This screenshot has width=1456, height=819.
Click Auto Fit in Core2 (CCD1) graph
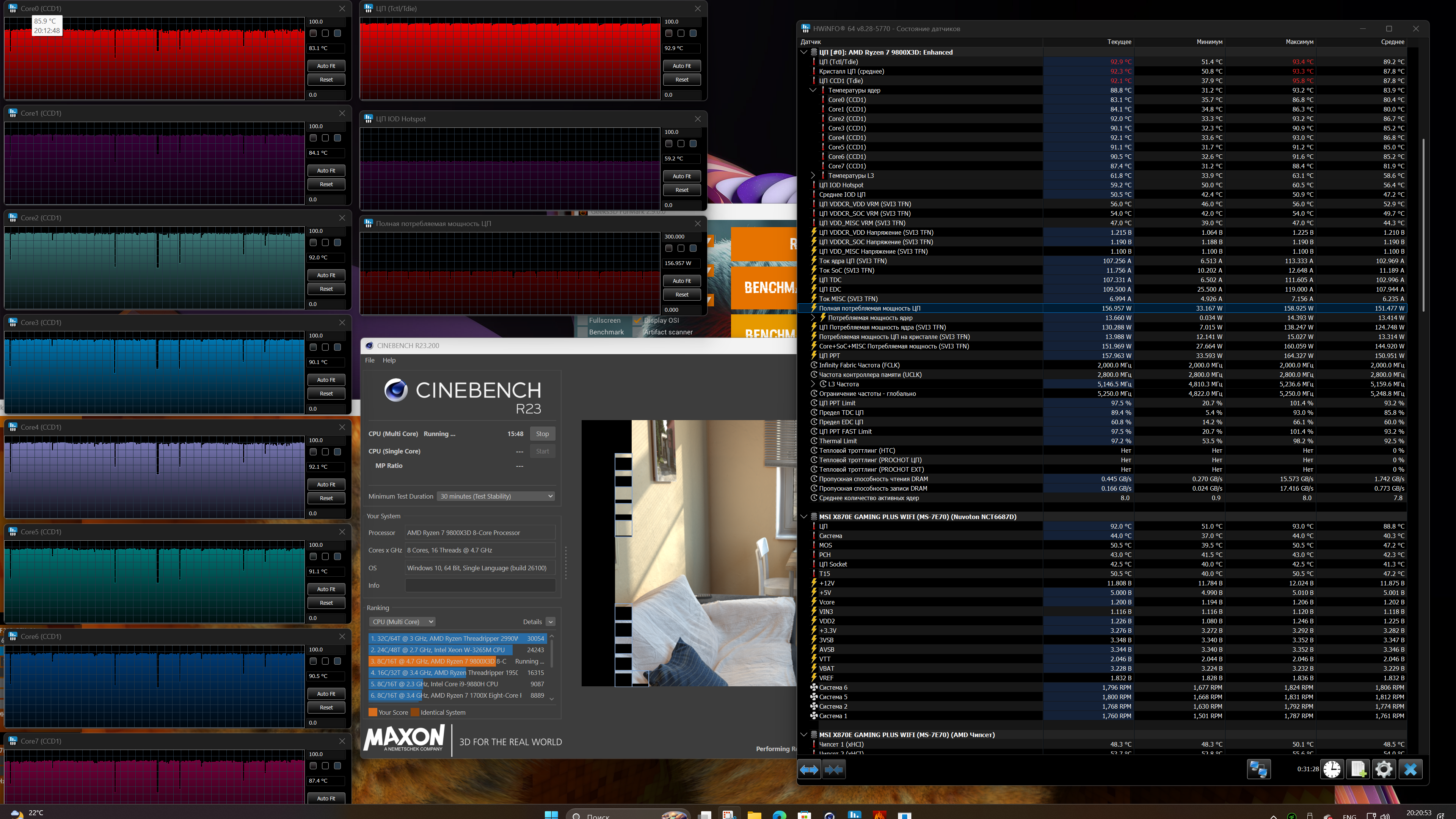click(326, 275)
